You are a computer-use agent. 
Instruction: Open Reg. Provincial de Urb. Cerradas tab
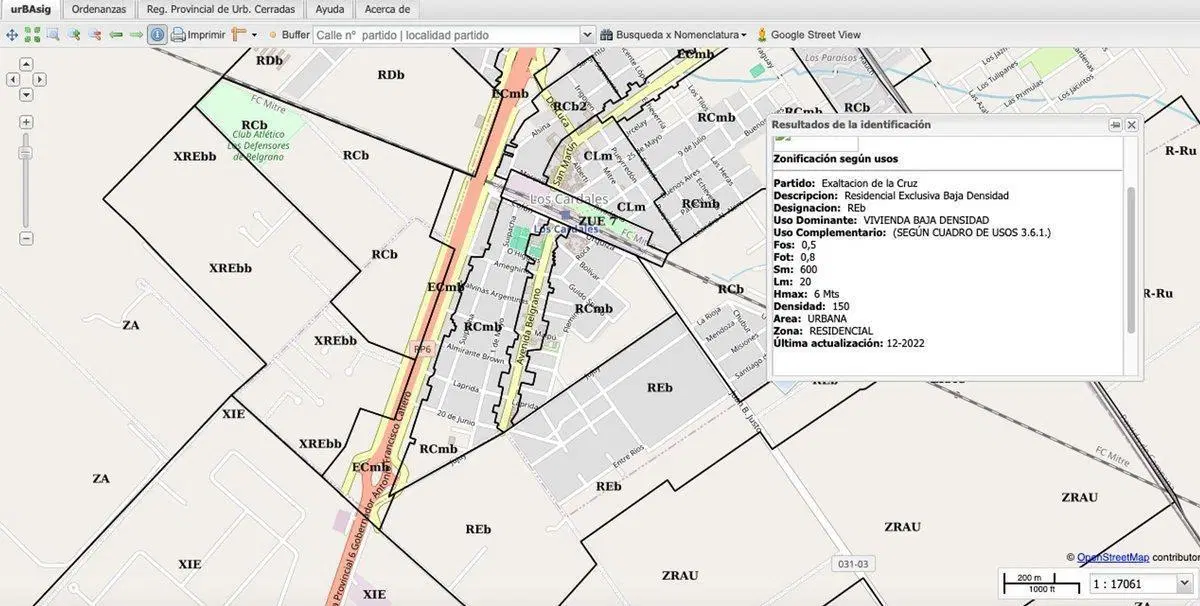tap(220, 9)
